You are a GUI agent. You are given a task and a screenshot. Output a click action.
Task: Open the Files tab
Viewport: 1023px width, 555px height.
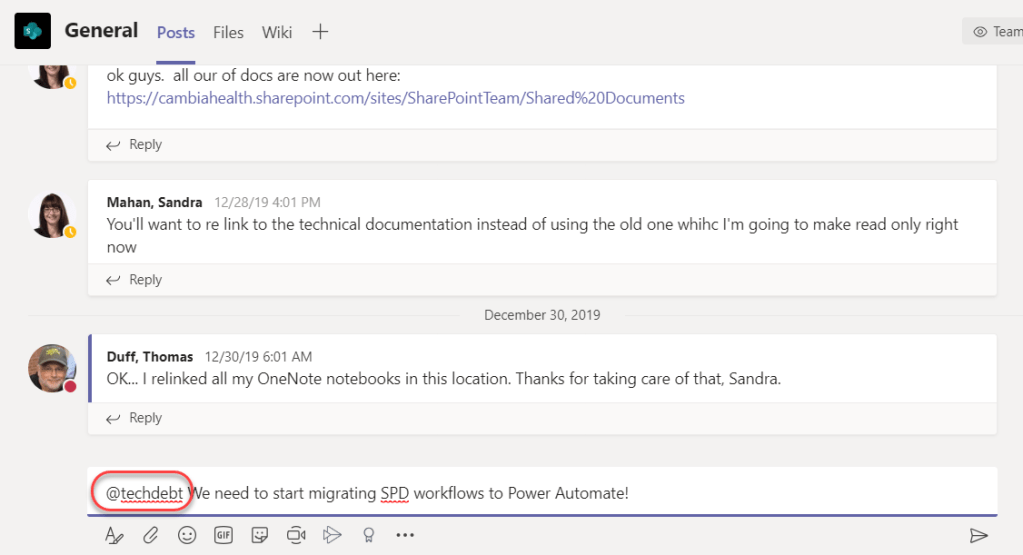pos(228,32)
